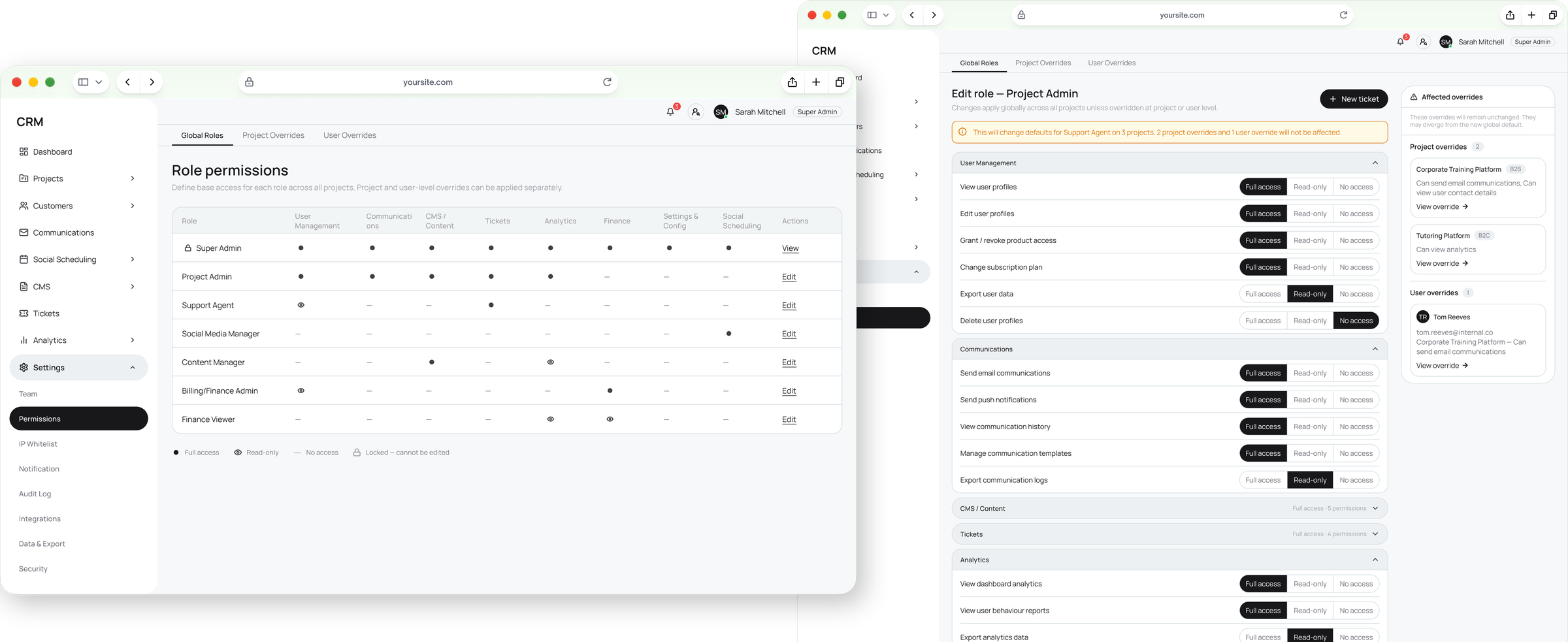This screenshot has width=1568, height=642.
Task: Switch to Project Overrides tab in front window
Action: [273, 135]
